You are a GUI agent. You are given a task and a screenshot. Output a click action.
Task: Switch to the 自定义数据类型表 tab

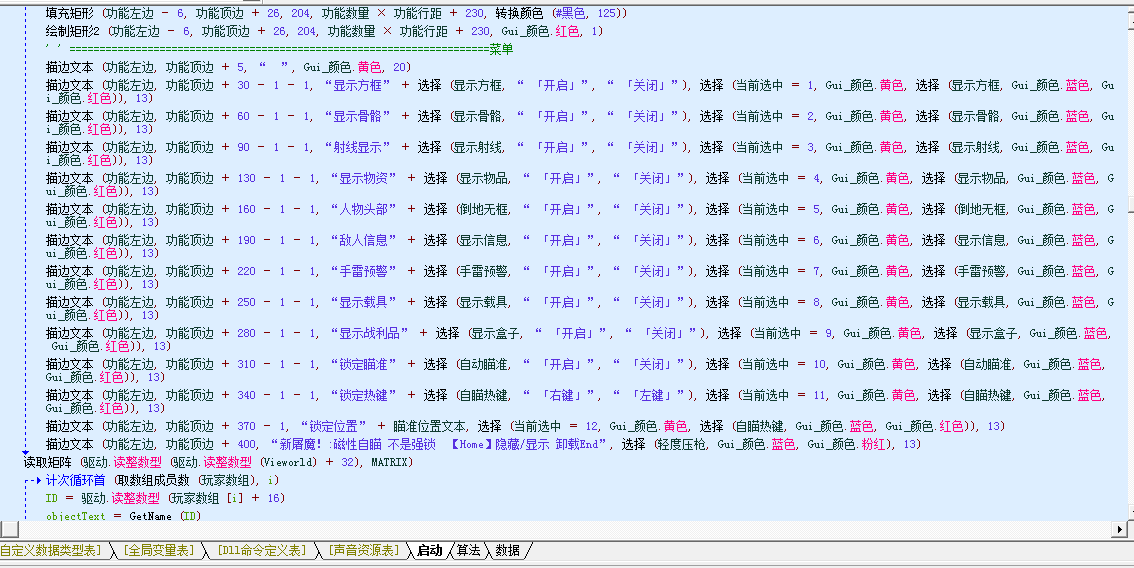pos(52,551)
